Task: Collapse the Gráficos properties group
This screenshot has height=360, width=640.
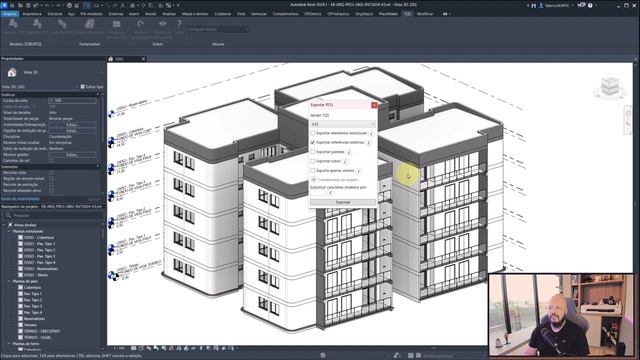Action: coord(98,95)
